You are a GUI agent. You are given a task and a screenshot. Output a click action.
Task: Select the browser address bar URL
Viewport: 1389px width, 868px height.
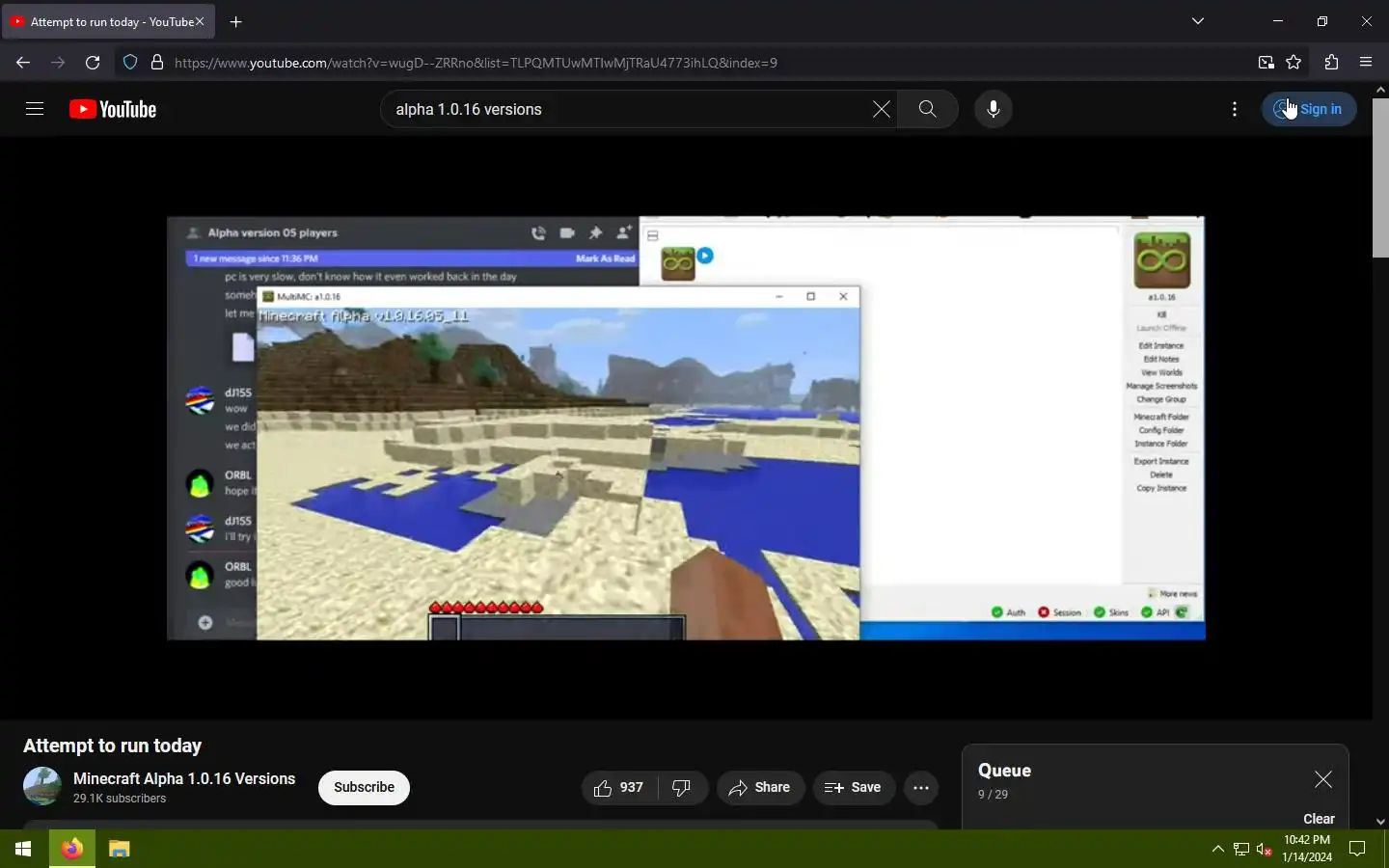[x=476, y=63]
